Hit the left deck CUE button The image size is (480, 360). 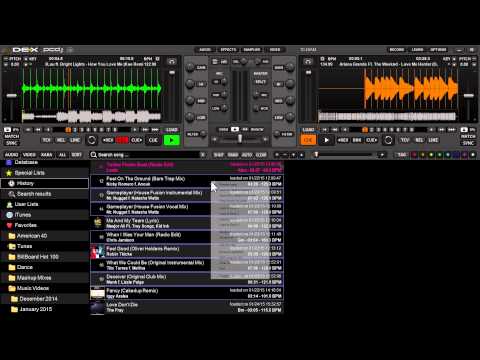point(153,140)
